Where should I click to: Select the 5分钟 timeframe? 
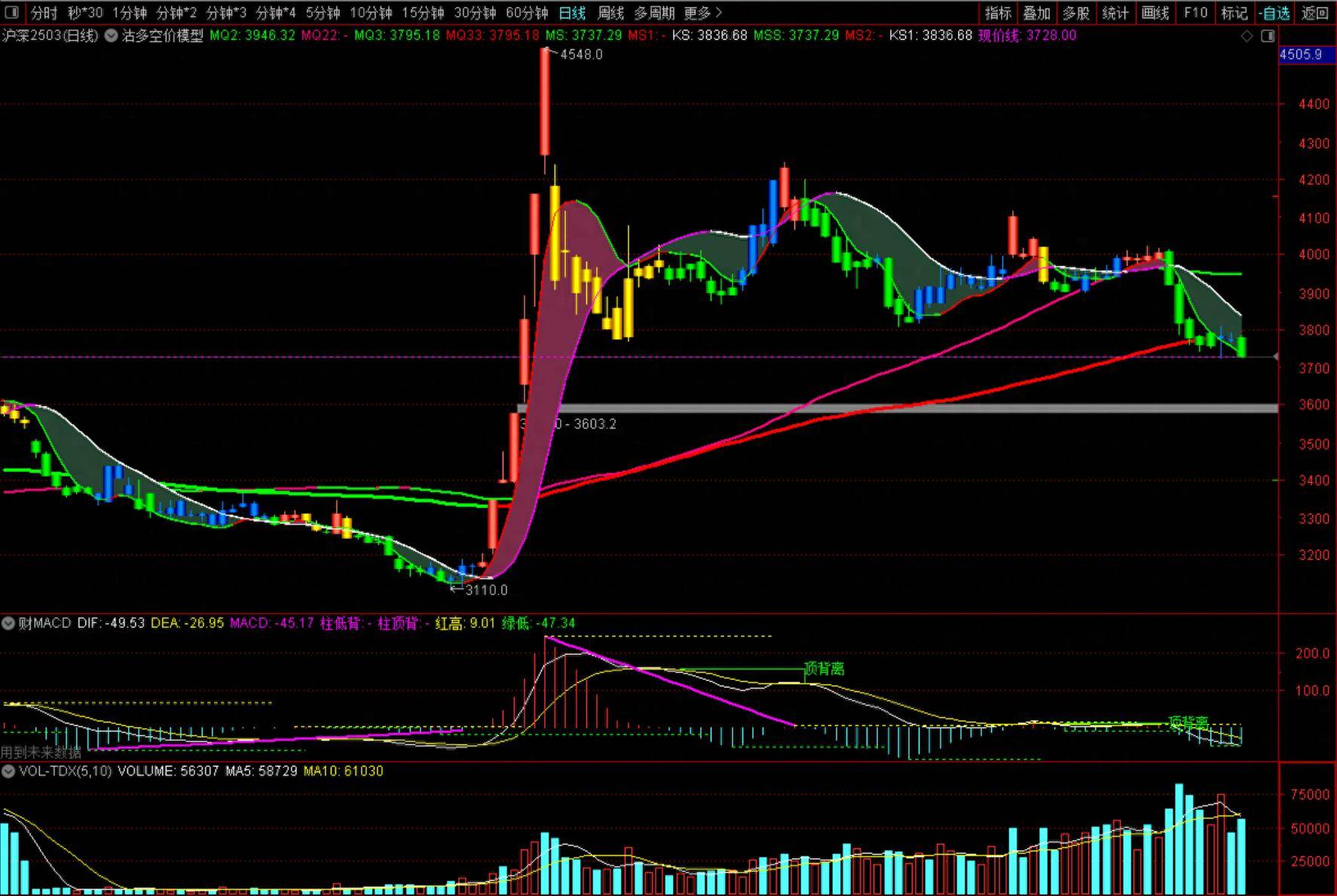[x=323, y=13]
